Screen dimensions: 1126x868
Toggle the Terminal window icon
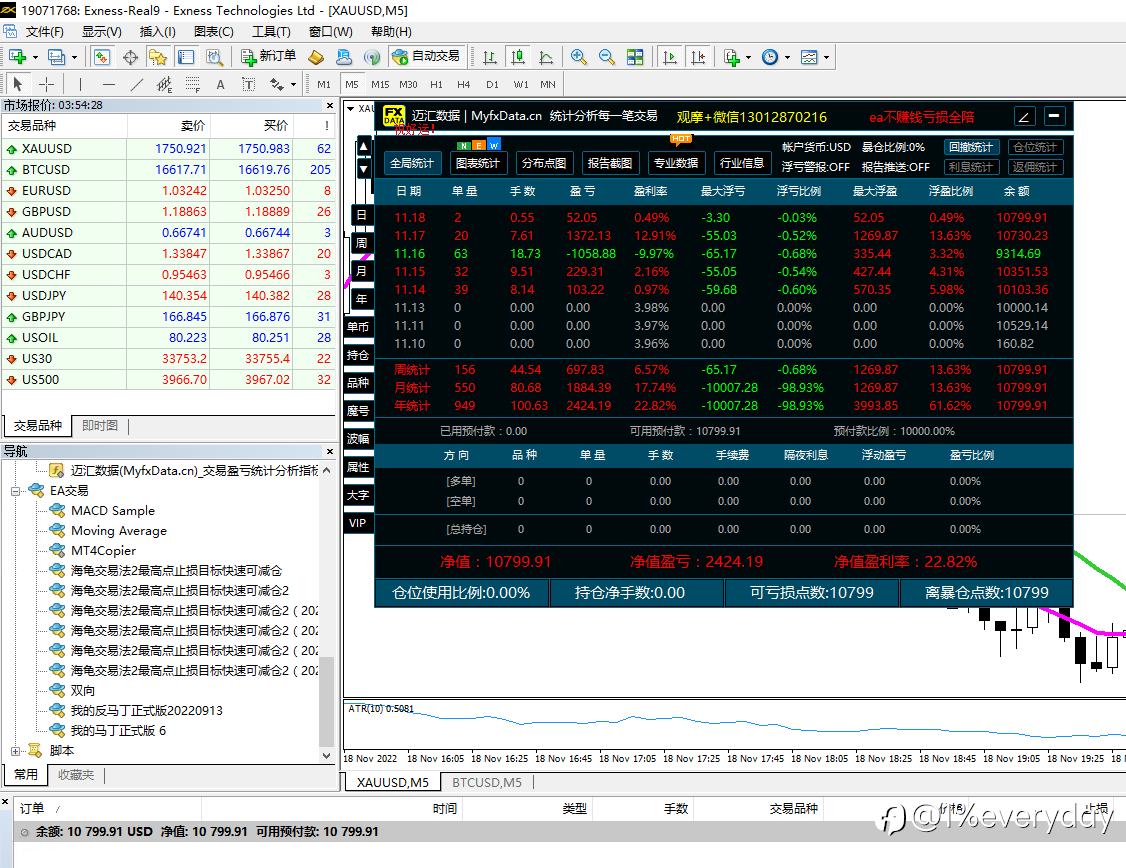[x=186, y=57]
